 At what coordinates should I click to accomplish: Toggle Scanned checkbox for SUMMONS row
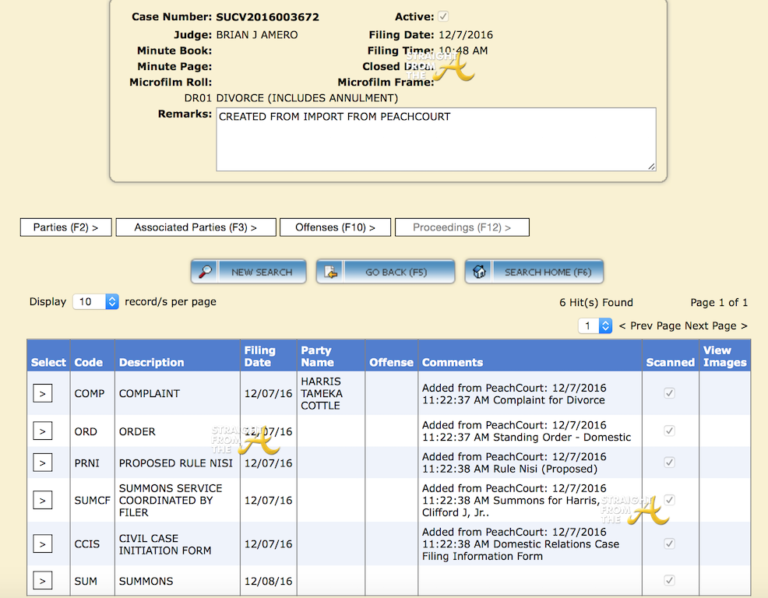(669, 581)
